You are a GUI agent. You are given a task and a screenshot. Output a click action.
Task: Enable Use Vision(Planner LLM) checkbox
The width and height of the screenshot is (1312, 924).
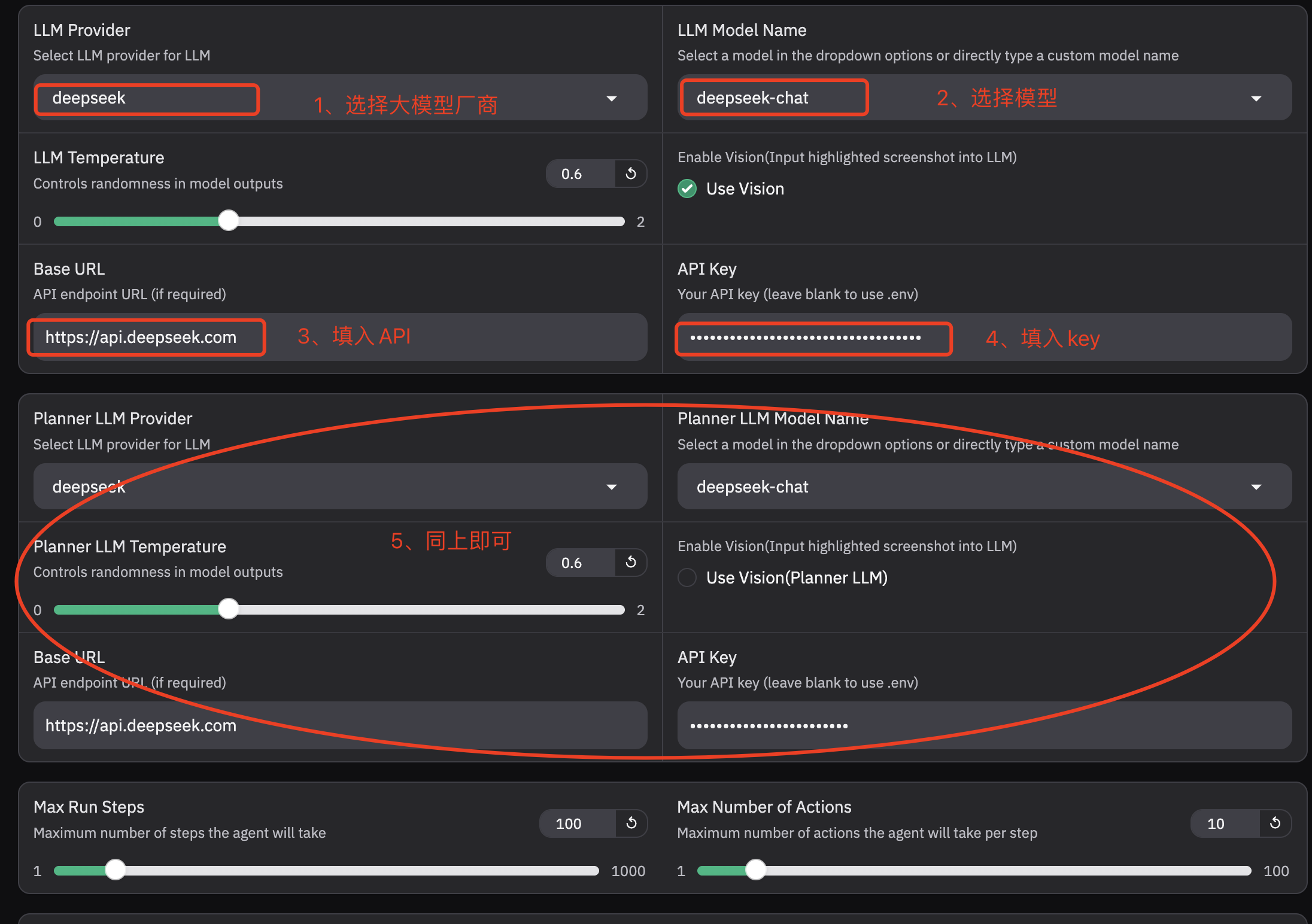(x=687, y=577)
